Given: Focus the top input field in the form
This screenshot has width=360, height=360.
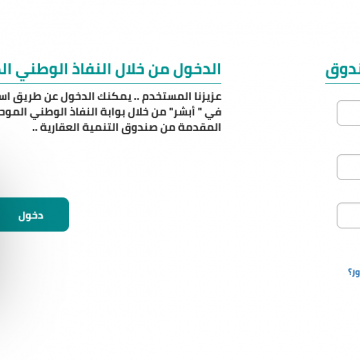Looking at the screenshot, I should pos(349,113).
